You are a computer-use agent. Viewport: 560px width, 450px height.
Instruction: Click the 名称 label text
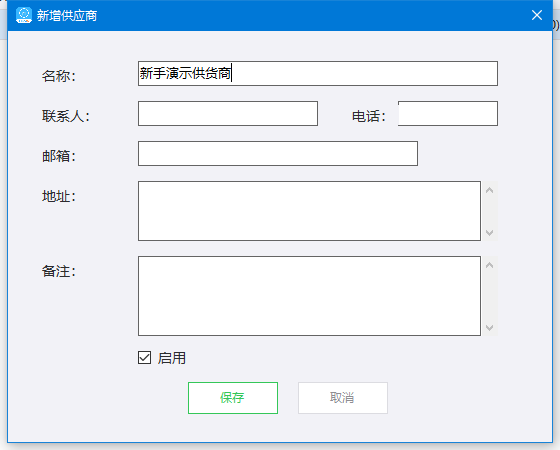pos(59,76)
